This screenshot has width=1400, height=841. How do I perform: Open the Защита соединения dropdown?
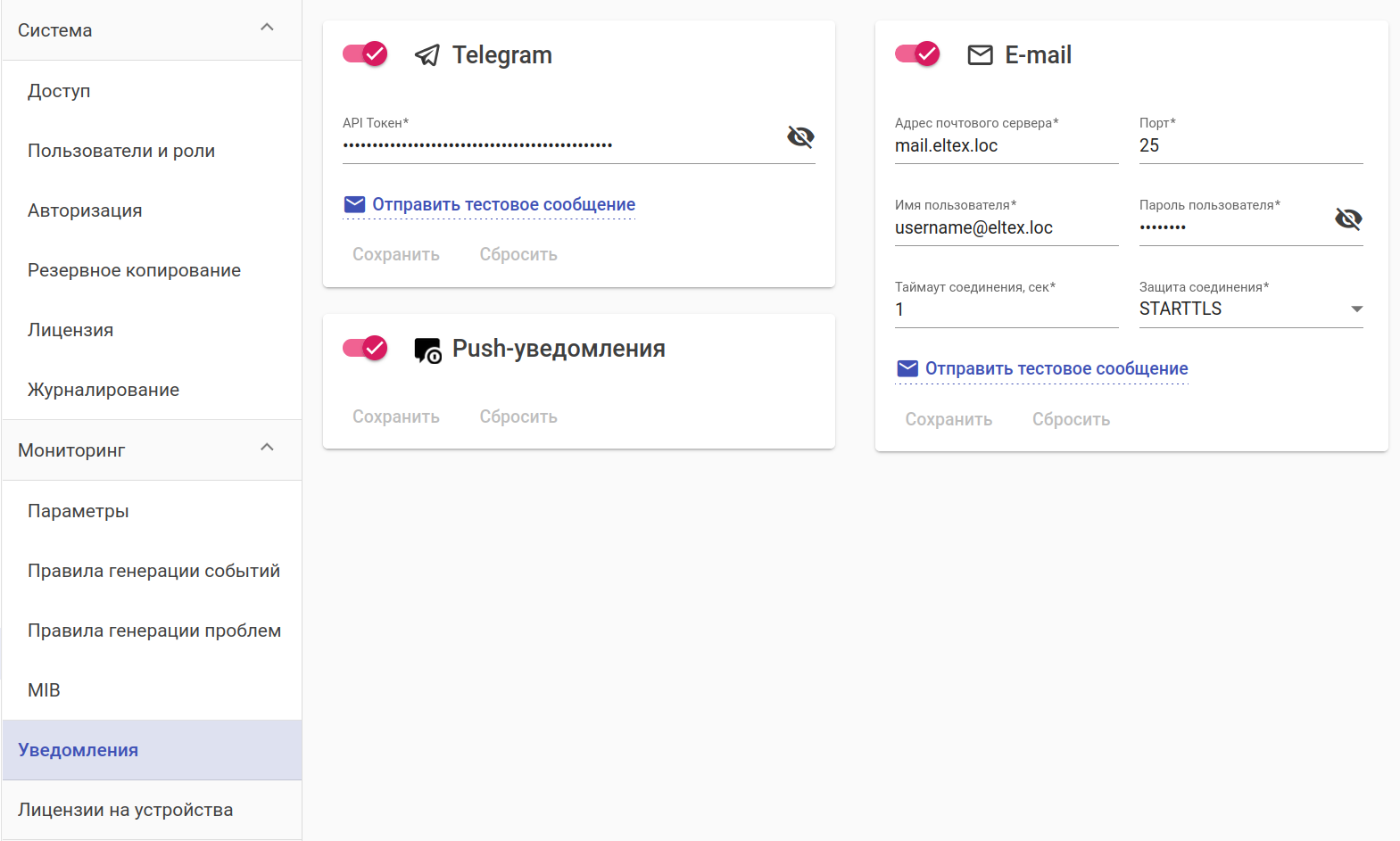point(1250,309)
